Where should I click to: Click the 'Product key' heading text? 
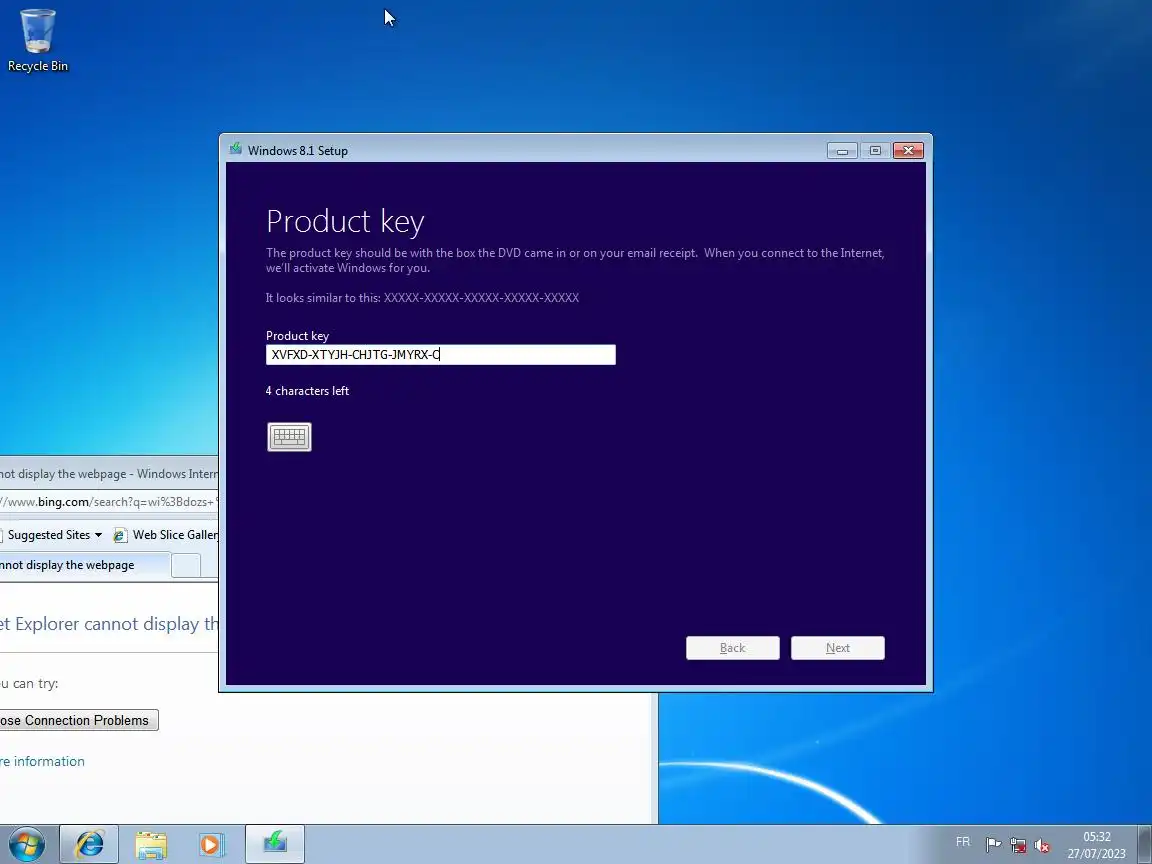click(x=345, y=221)
